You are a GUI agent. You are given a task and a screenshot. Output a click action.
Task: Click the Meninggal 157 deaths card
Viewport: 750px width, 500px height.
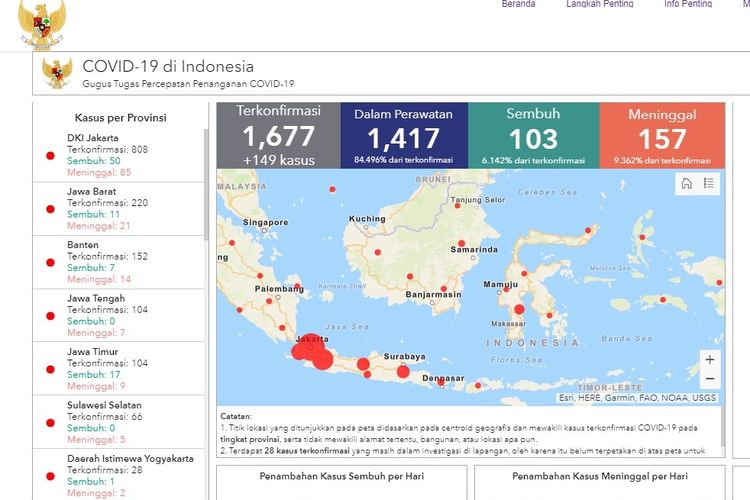(661, 135)
